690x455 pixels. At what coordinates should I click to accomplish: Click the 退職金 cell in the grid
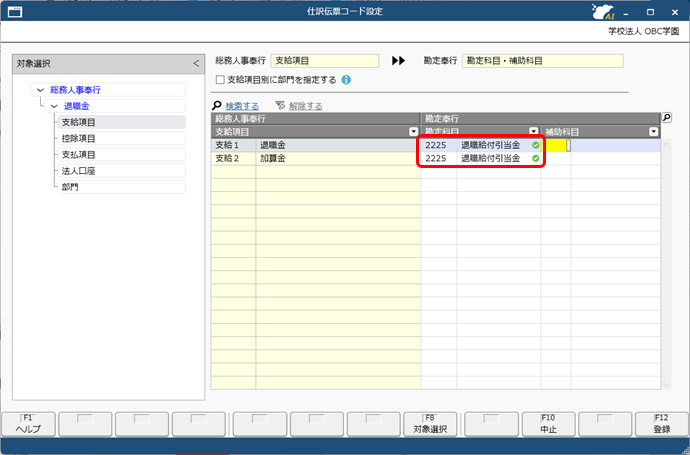pyautogui.click(x=338, y=145)
